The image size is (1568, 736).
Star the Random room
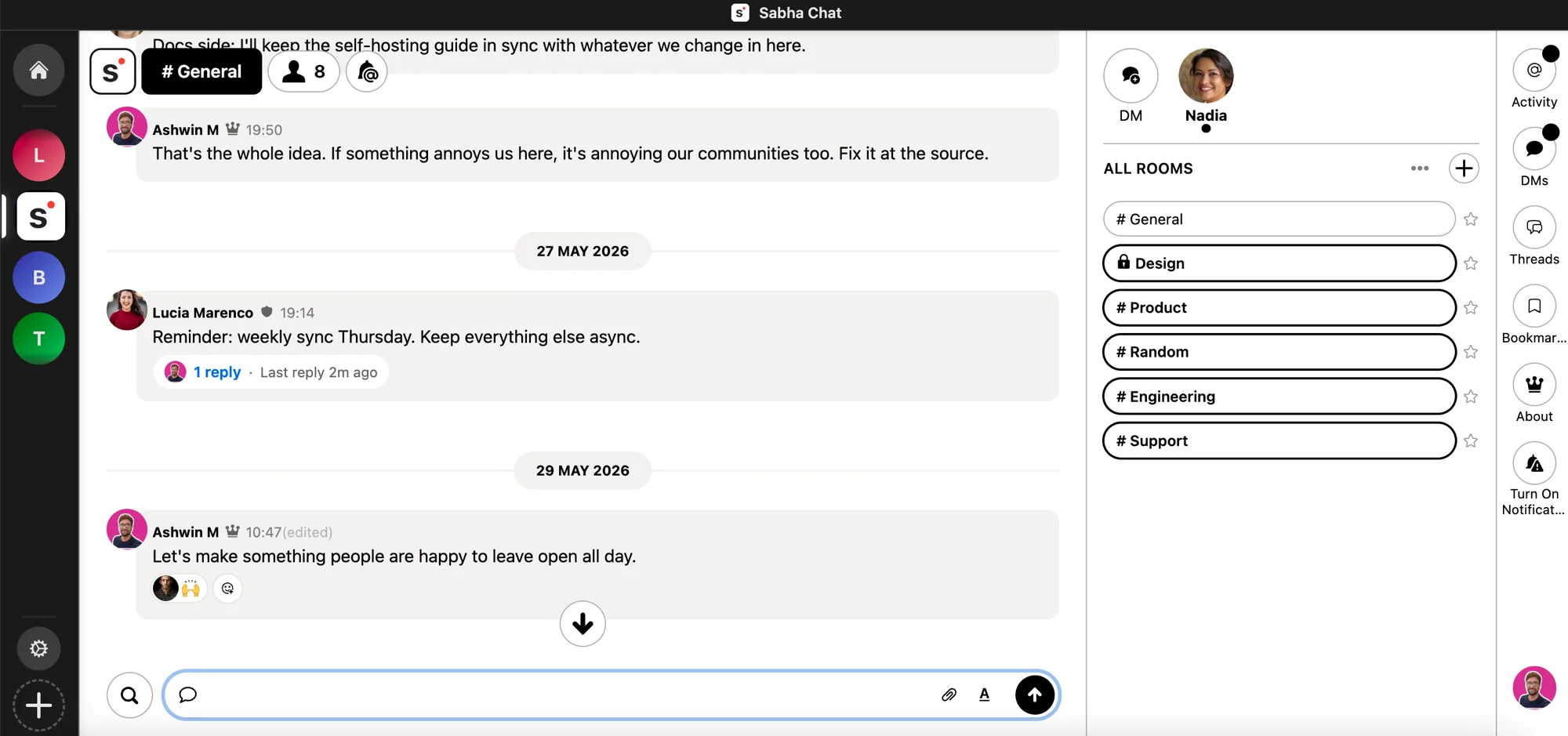[1471, 352]
